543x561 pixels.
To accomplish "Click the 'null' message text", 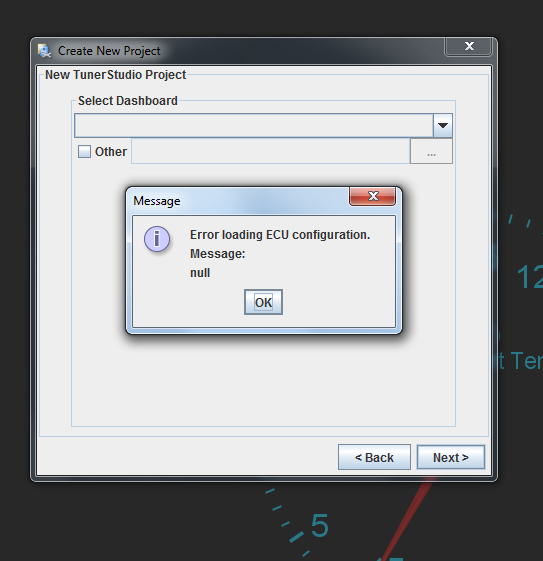I will (200, 273).
